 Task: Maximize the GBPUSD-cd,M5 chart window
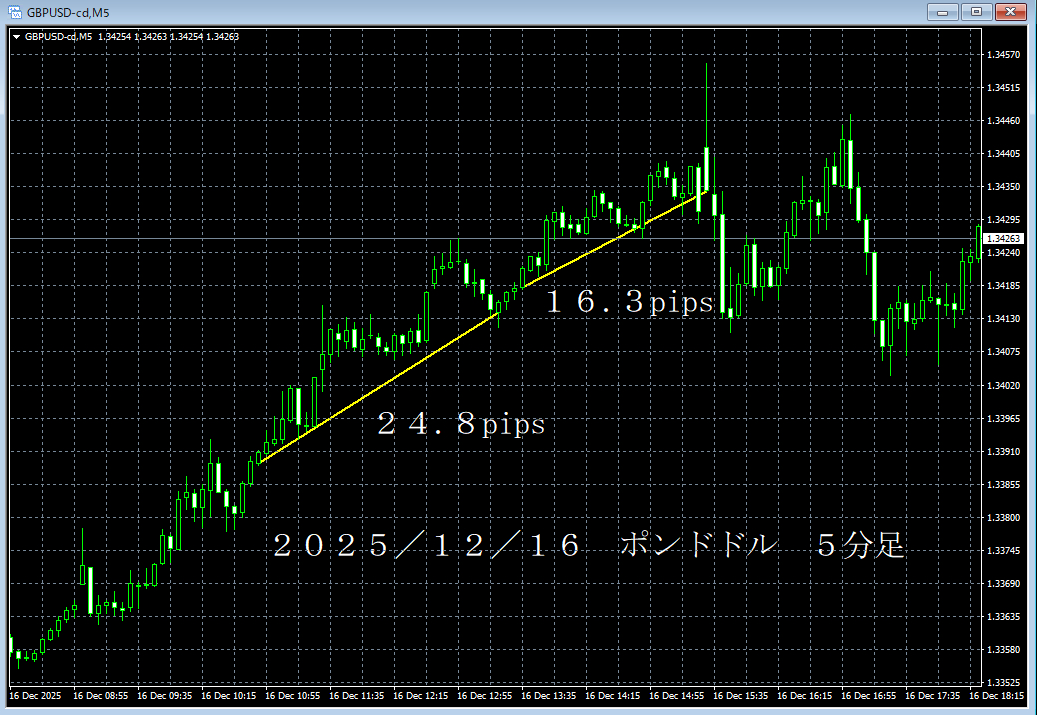click(975, 12)
